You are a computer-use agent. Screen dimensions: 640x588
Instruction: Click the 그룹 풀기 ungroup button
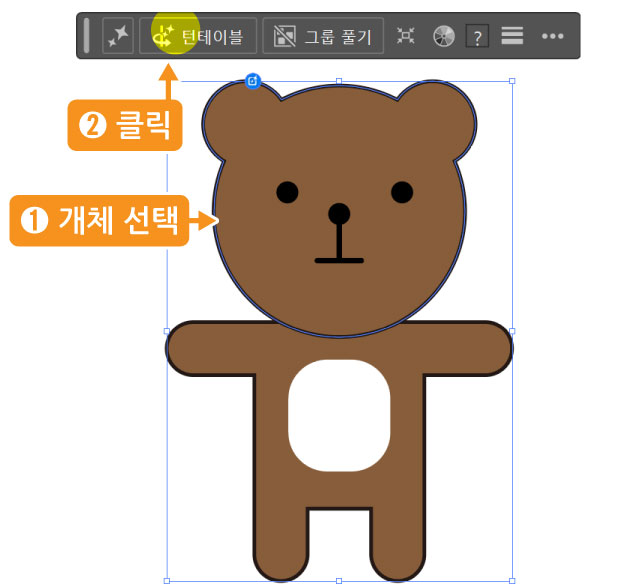(x=323, y=36)
